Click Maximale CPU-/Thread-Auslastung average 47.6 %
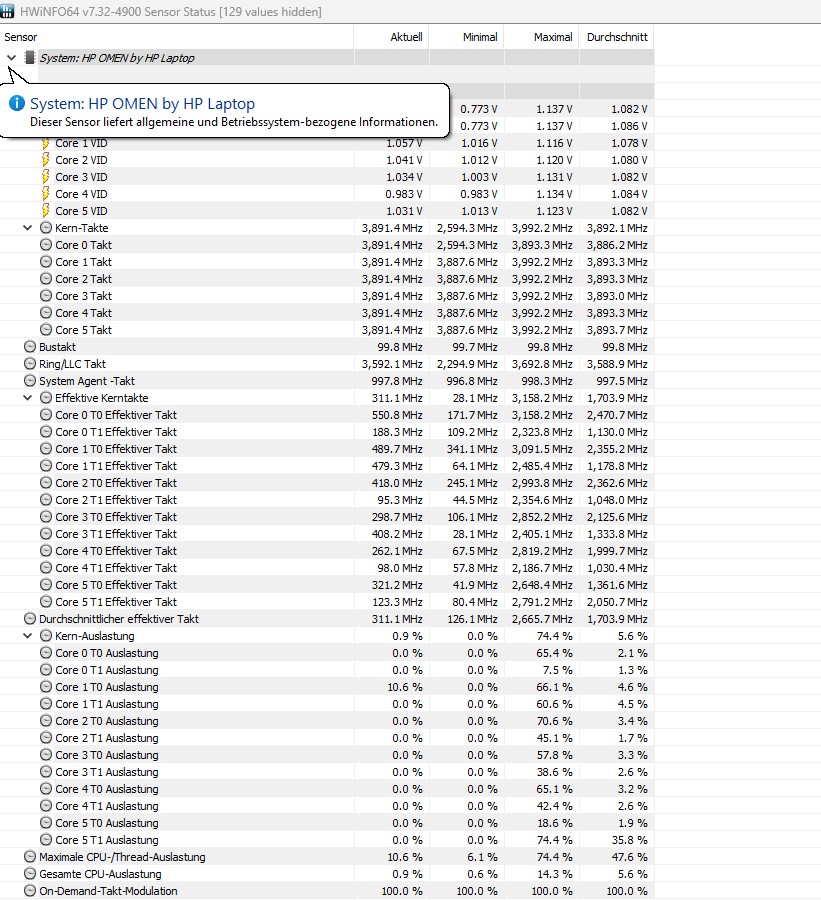Viewport: 821px width, 900px height. pyautogui.click(x=629, y=857)
